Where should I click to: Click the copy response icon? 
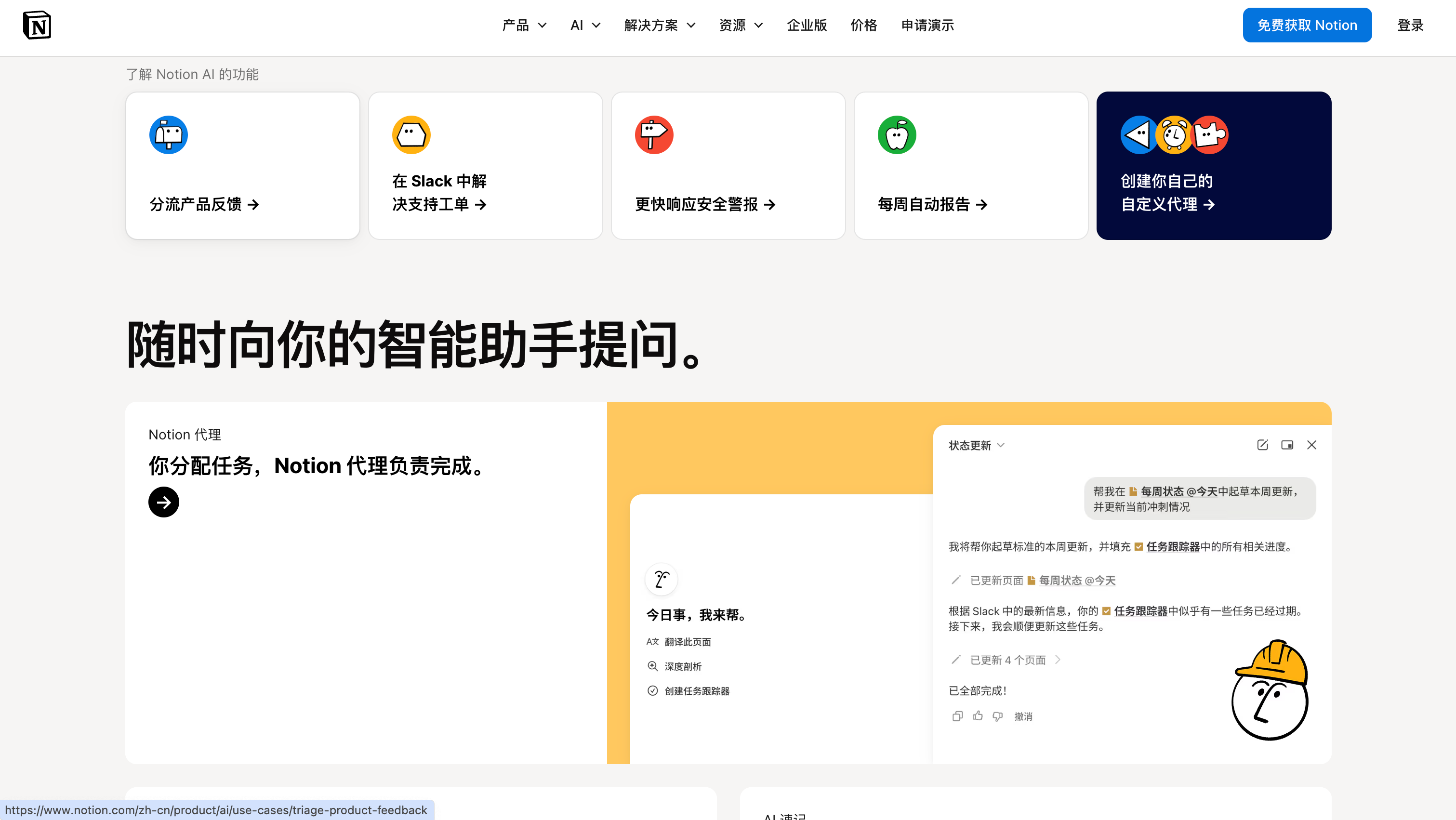957,716
